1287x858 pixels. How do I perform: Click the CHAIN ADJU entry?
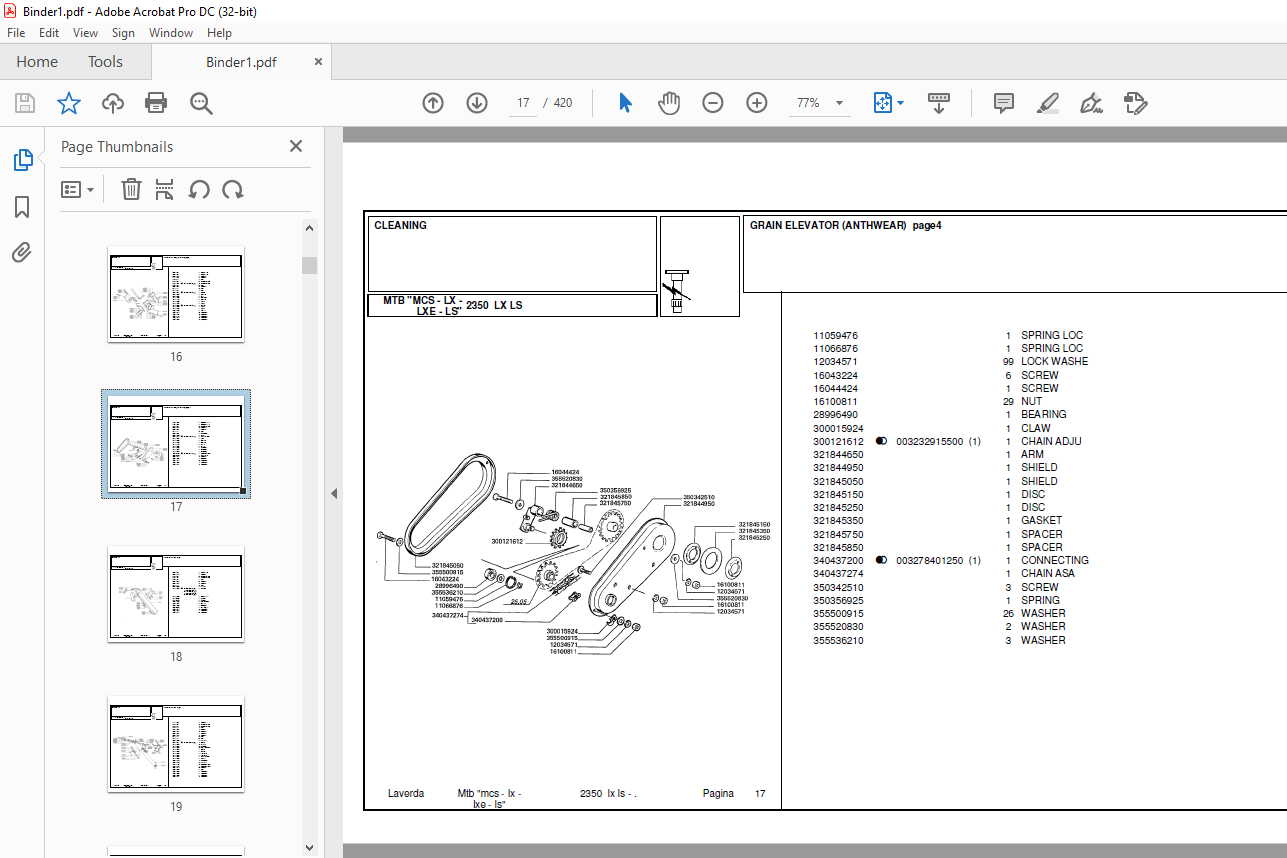1051,441
